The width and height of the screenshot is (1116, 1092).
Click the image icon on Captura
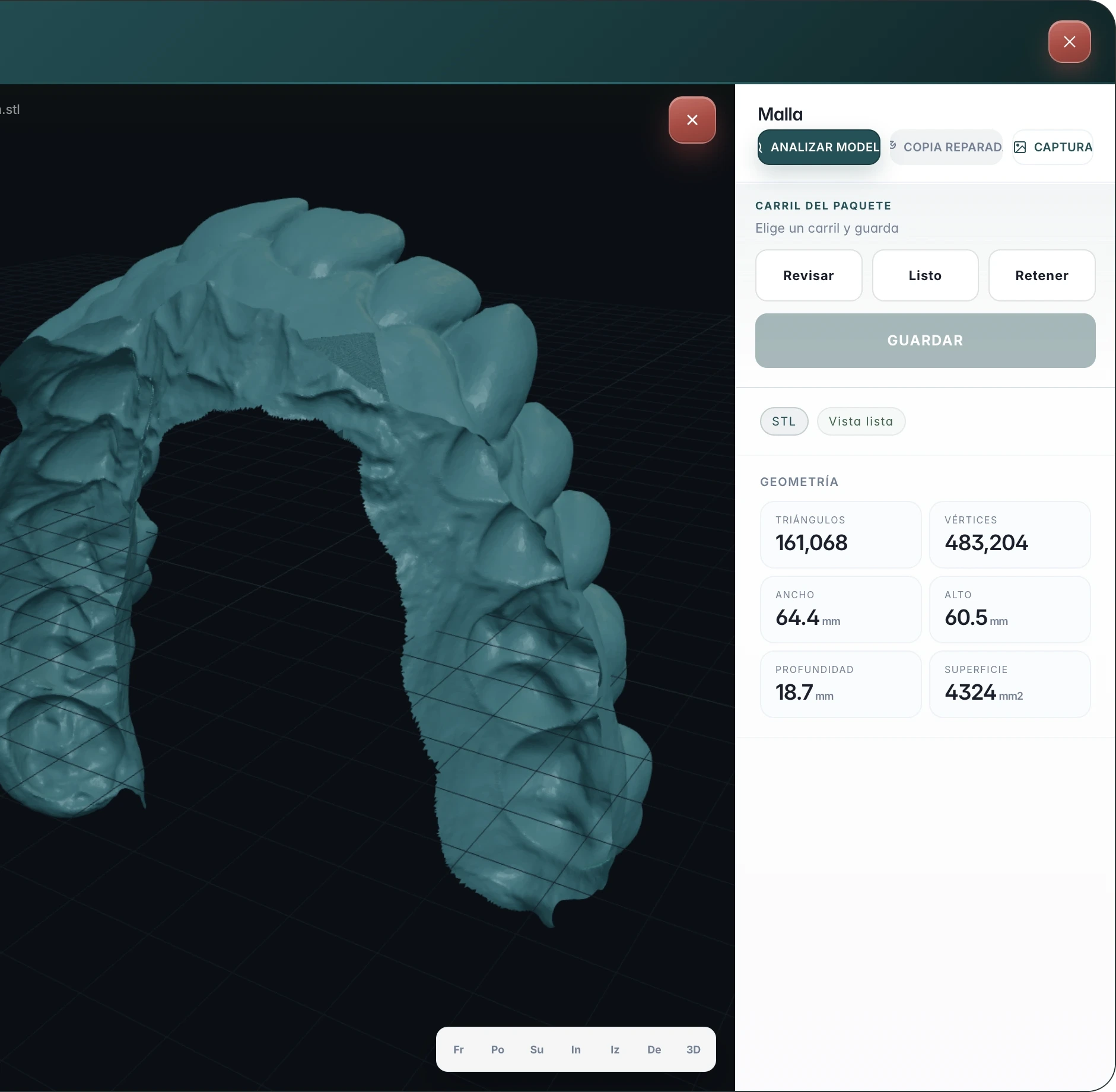[1020, 147]
